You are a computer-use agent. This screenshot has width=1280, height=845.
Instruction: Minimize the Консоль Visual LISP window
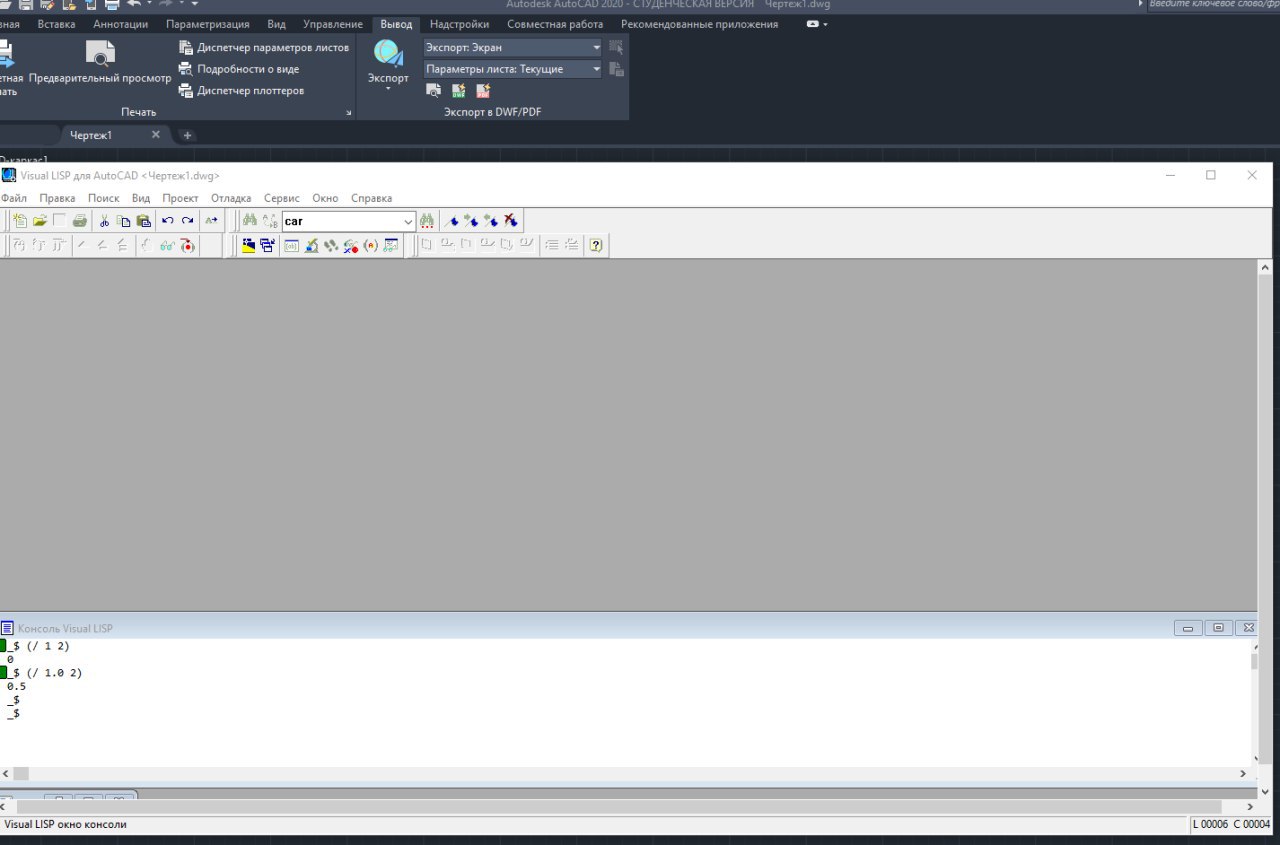pos(1189,628)
